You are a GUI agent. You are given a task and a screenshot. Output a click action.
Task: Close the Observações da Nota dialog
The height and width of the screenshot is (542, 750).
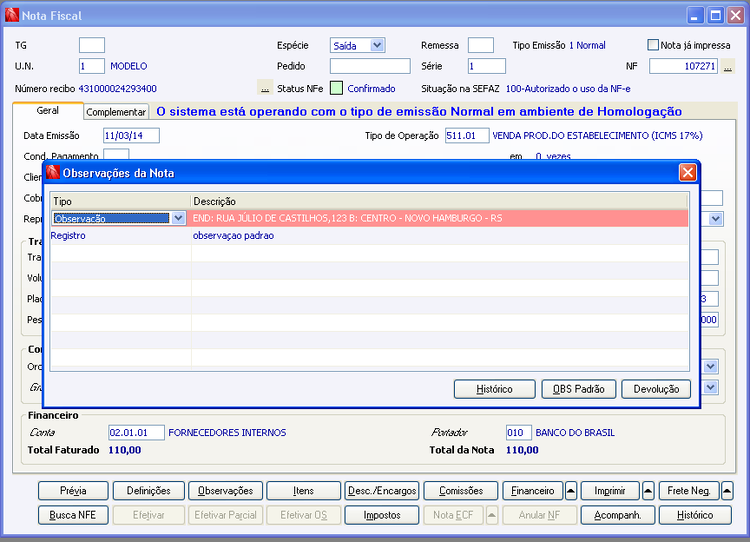tap(687, 172)
